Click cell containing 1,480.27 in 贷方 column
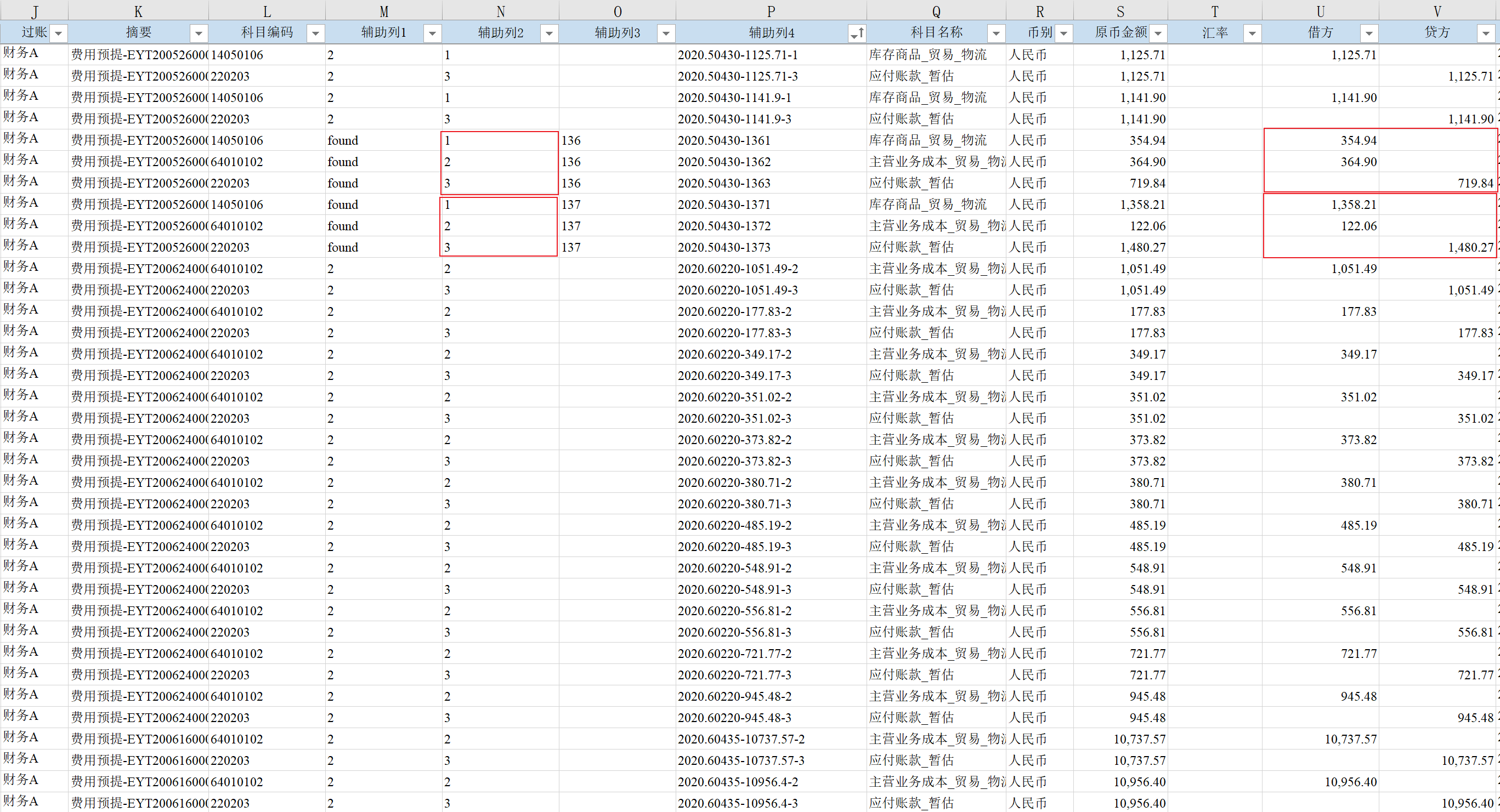Screen dimensions: 1500x812 tap(1470, 247)
